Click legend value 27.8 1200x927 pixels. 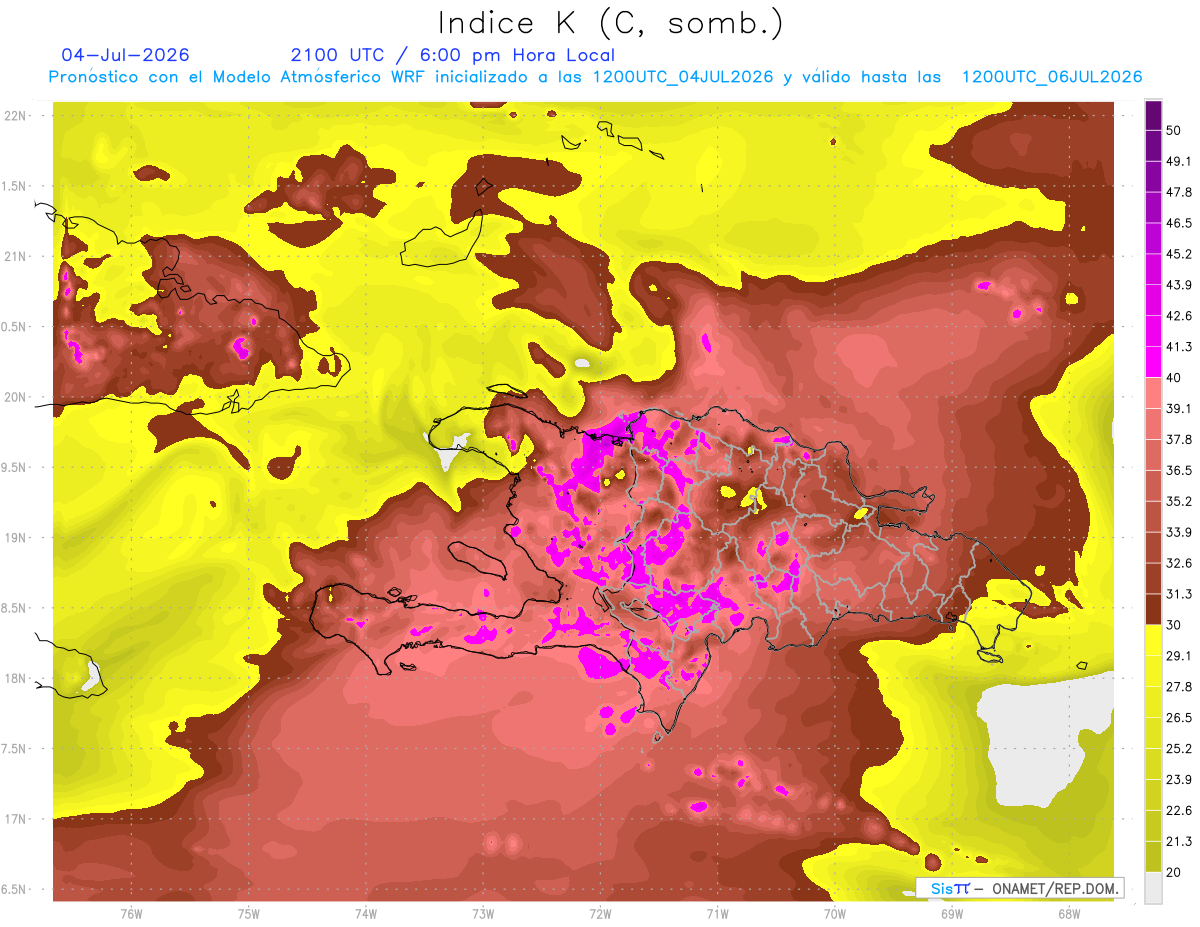pyautogui.click(x=1179, y=686)
